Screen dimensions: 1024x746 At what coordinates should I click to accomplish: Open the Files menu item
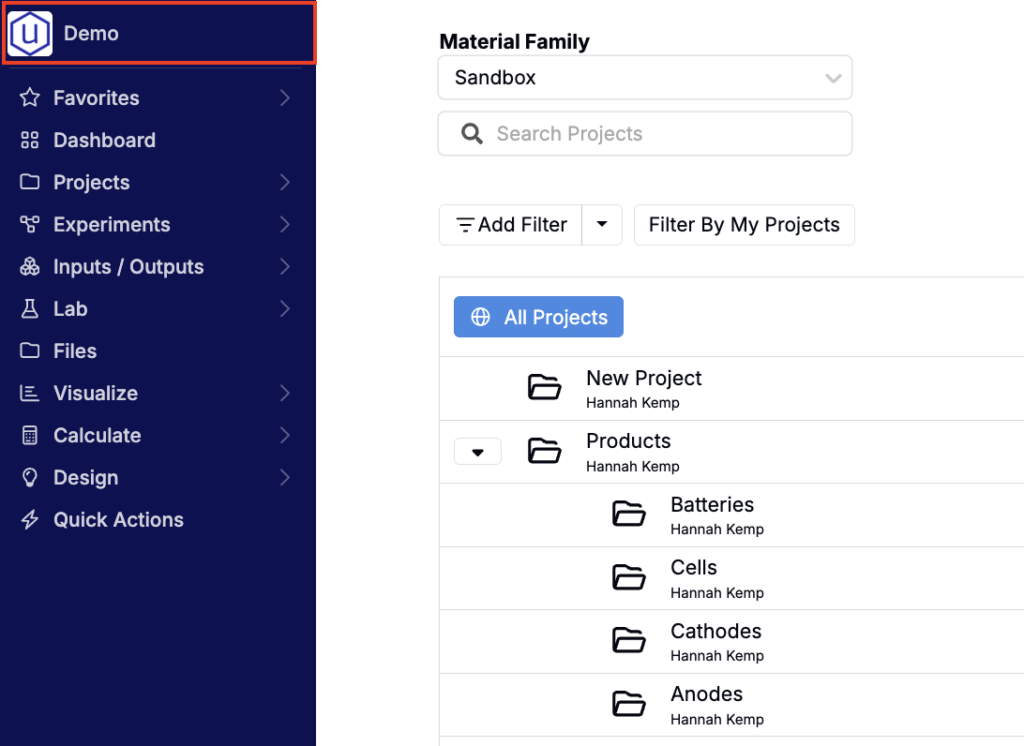coord(75,351)
